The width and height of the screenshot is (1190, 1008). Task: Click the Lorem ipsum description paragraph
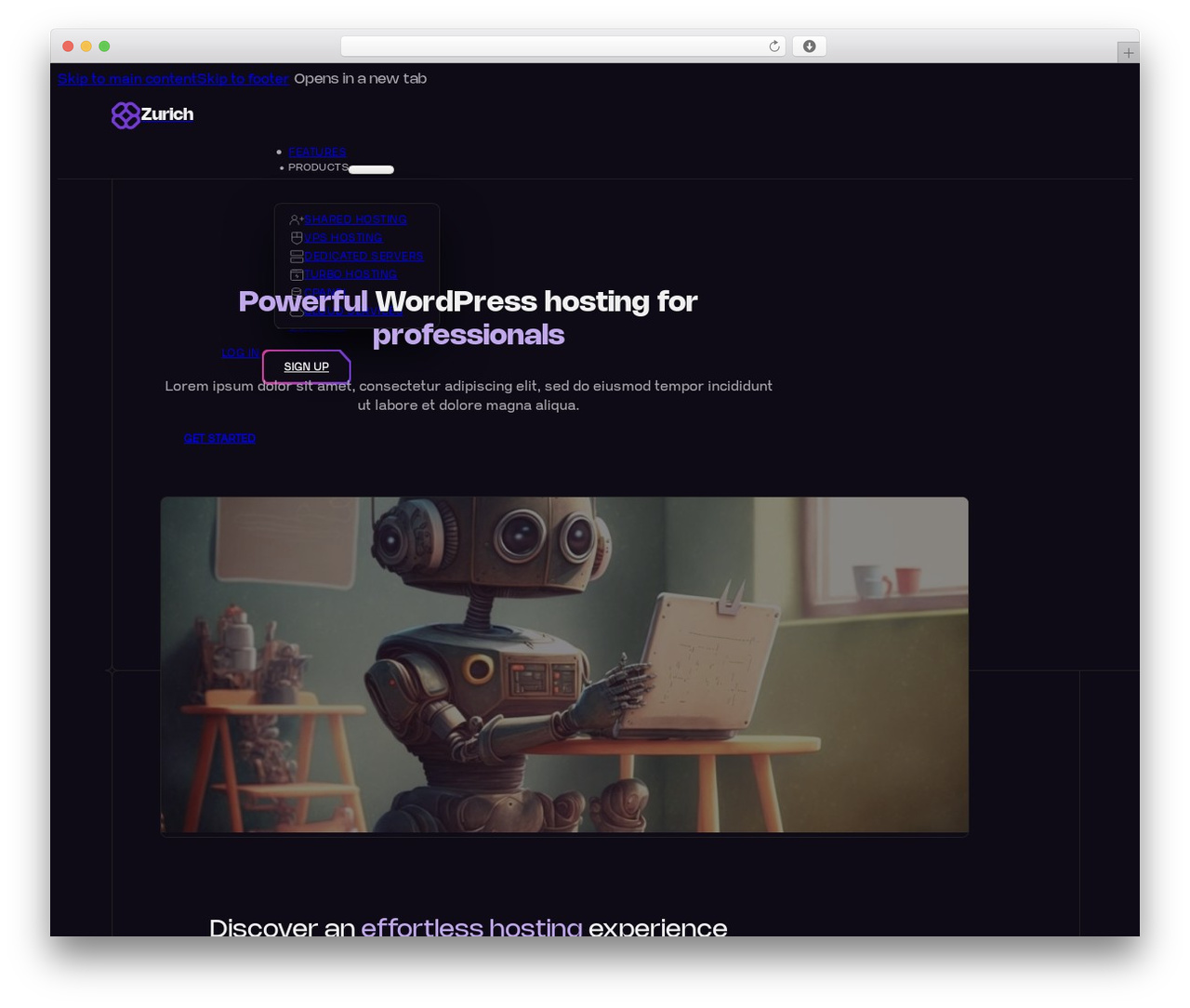point(469,395)
